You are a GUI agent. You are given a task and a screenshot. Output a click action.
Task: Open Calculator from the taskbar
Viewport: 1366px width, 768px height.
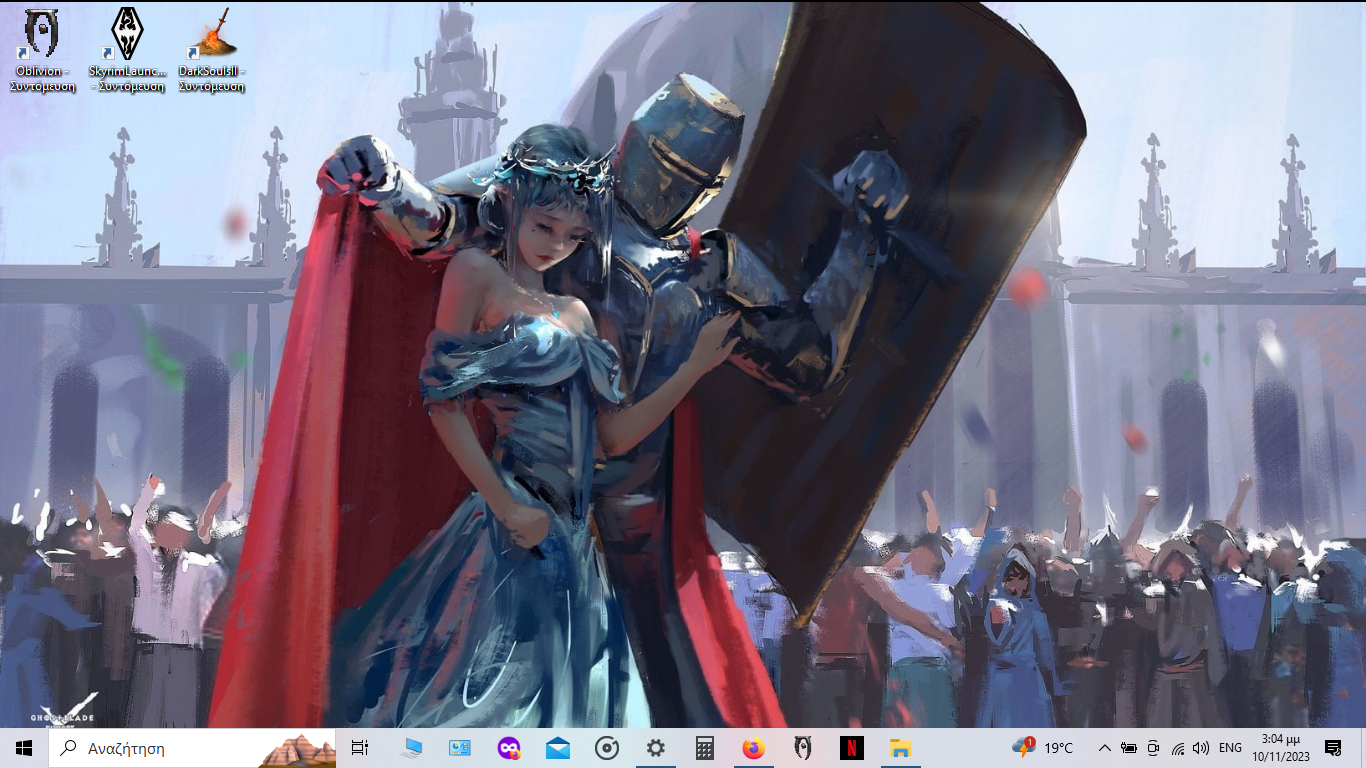pos(705,748)
